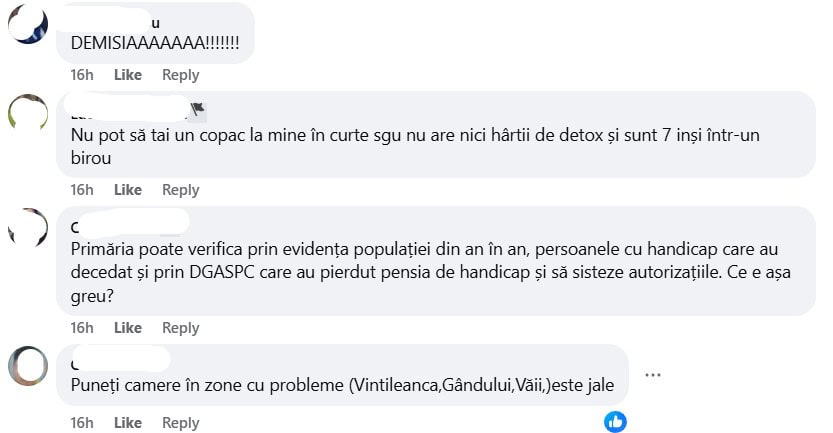Viewport: 833px width, 433px height.
Task: Click the 16h timestamp under the tree comment
Action: pos(82,190)
